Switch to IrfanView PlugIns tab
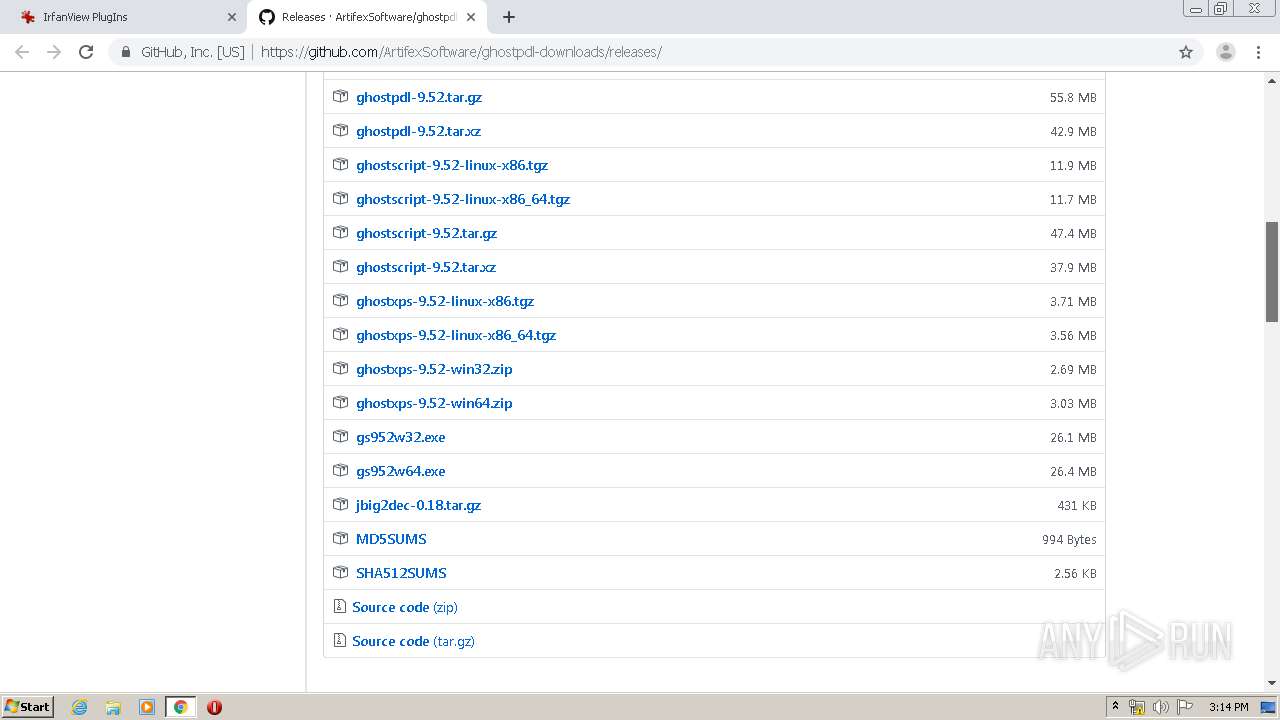The height and width of the screenshot is (720, 1280). coord(123,17)
